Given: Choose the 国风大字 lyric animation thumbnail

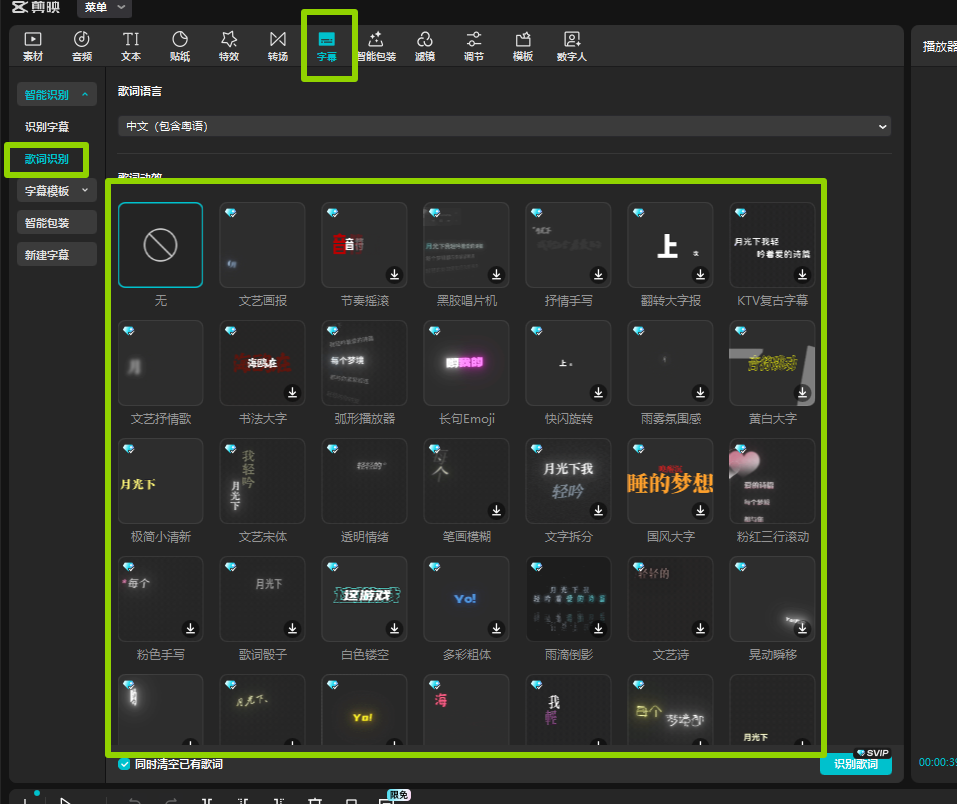Looking at the screenshot, I should [x=670, y=481].
